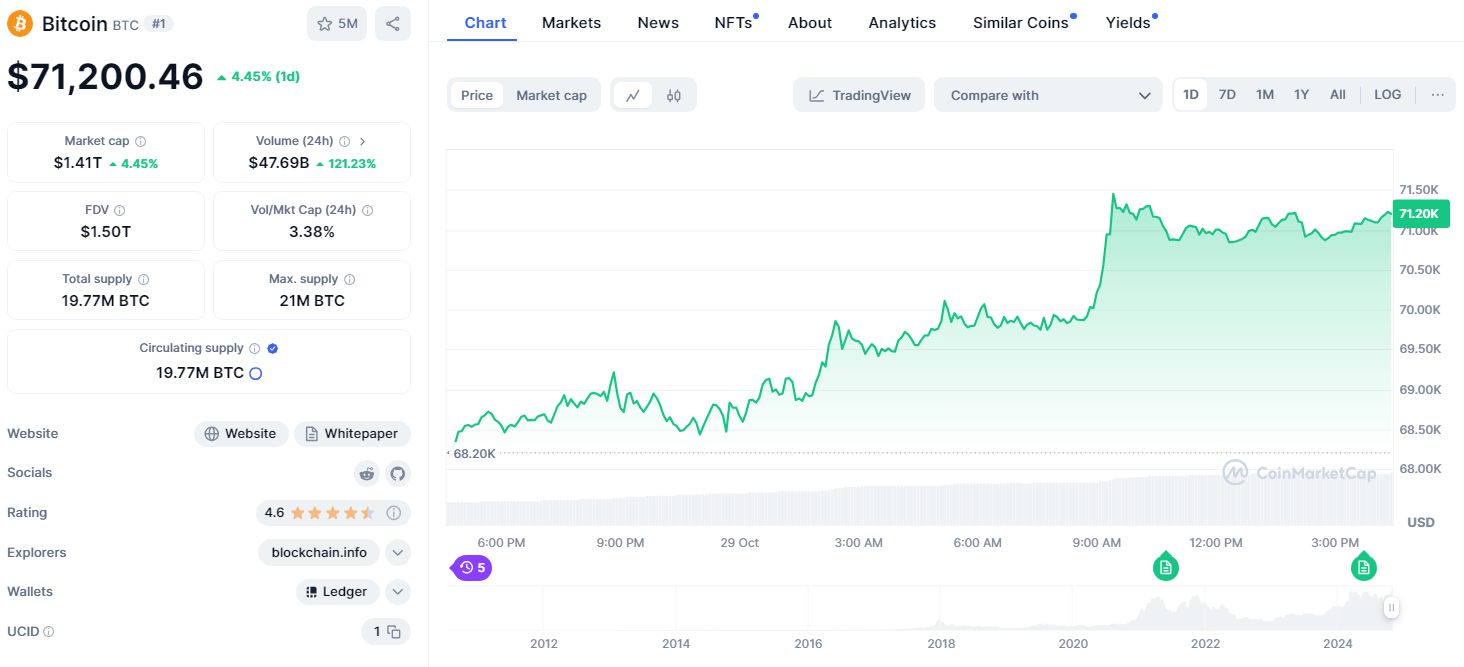Switch chart to Market cap view

point(551,95)
